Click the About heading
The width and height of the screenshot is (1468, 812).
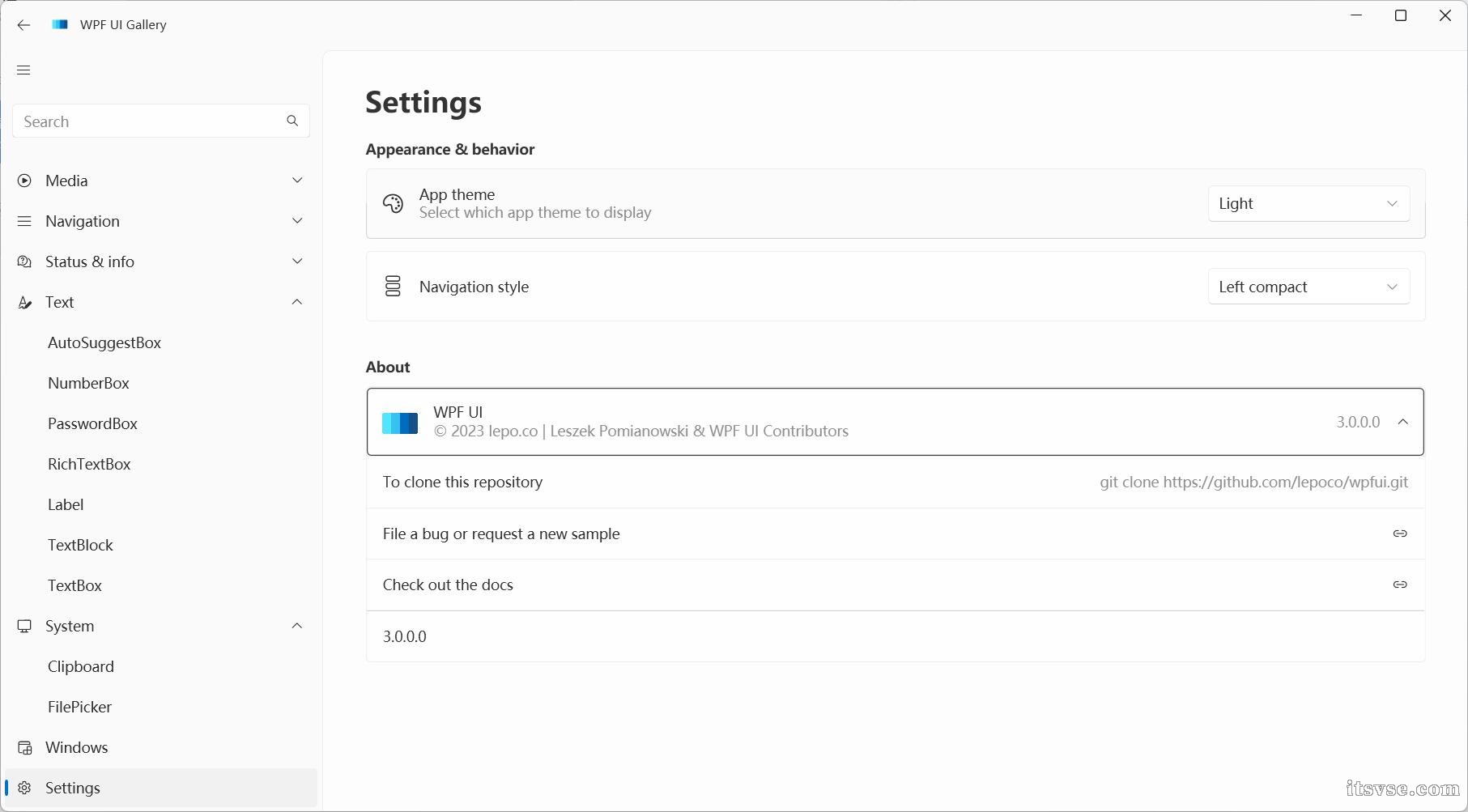(388, 367)
